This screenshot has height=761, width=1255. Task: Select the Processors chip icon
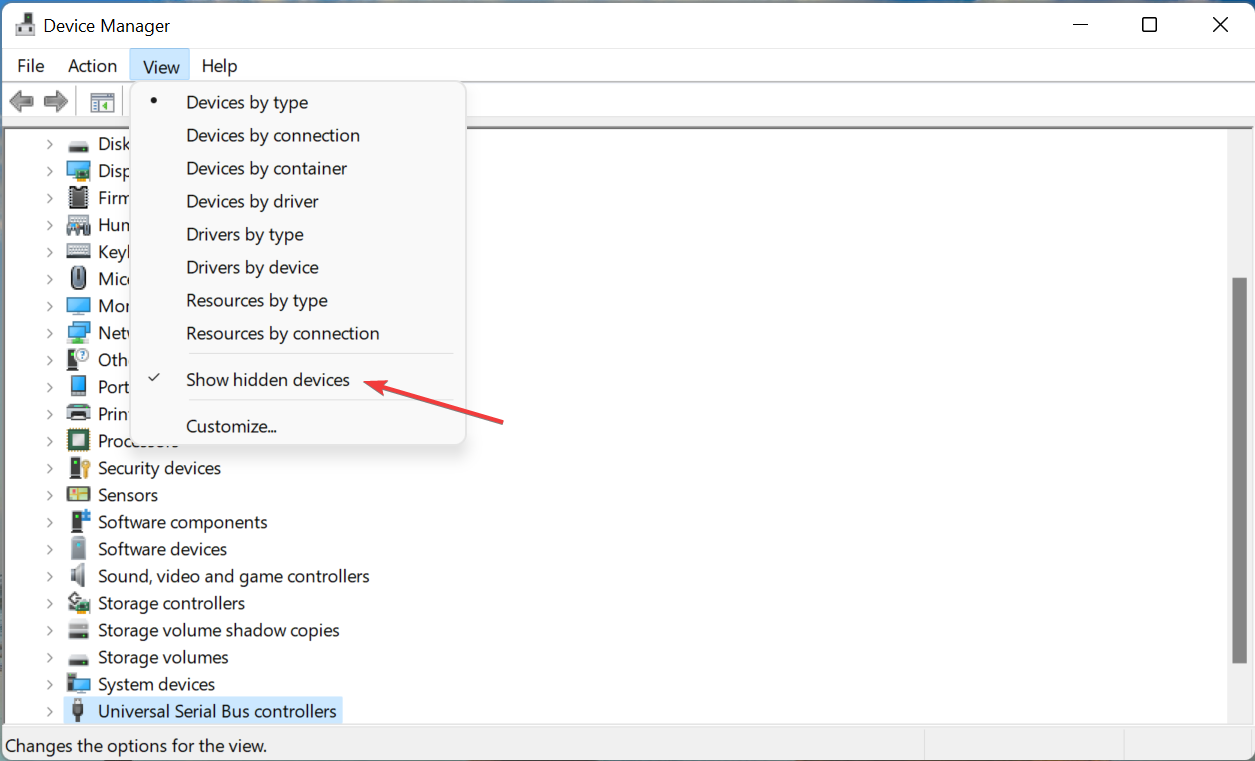click(78, 441)
